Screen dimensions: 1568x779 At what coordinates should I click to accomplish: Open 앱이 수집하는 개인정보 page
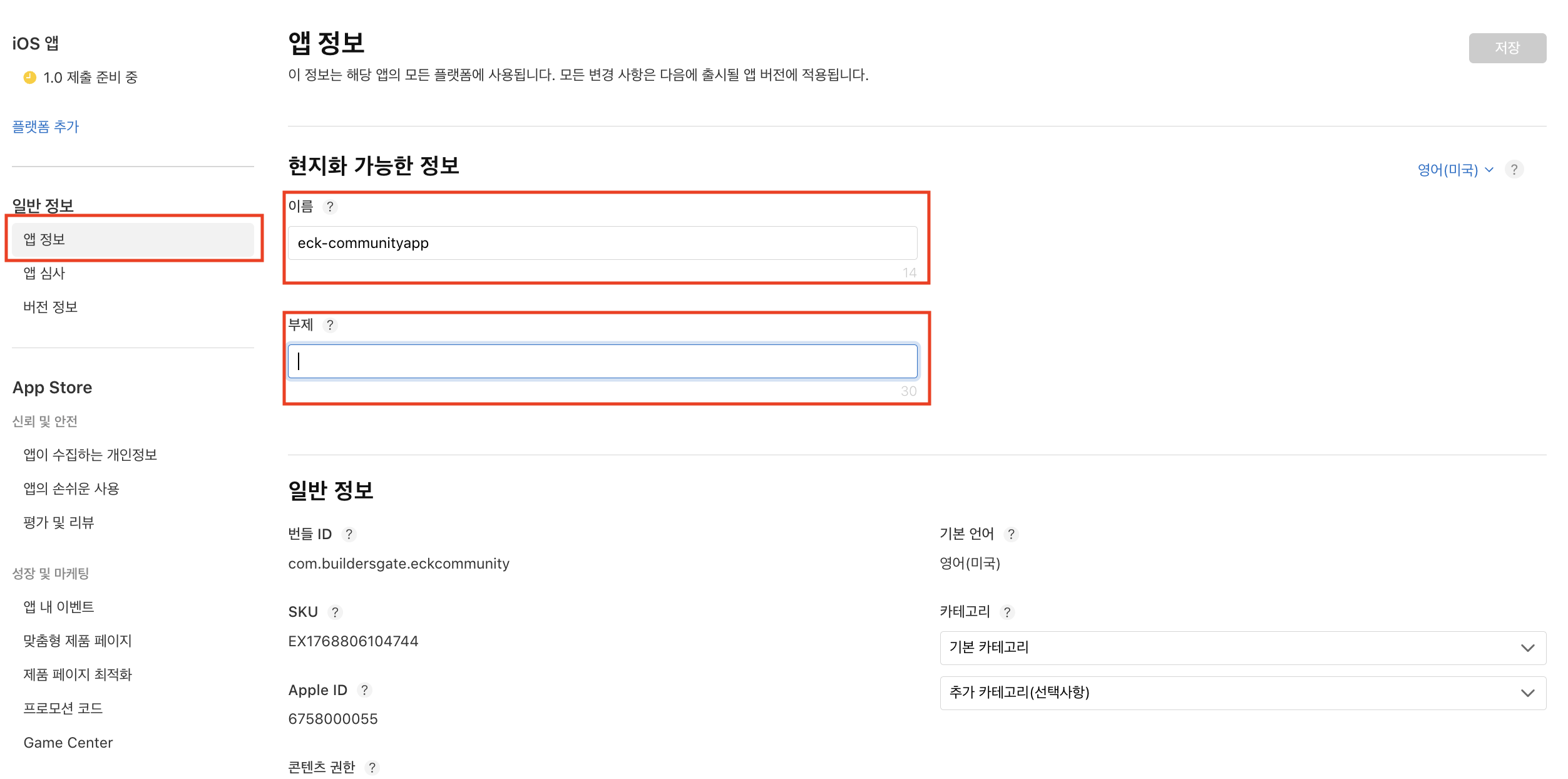[91, 455]
